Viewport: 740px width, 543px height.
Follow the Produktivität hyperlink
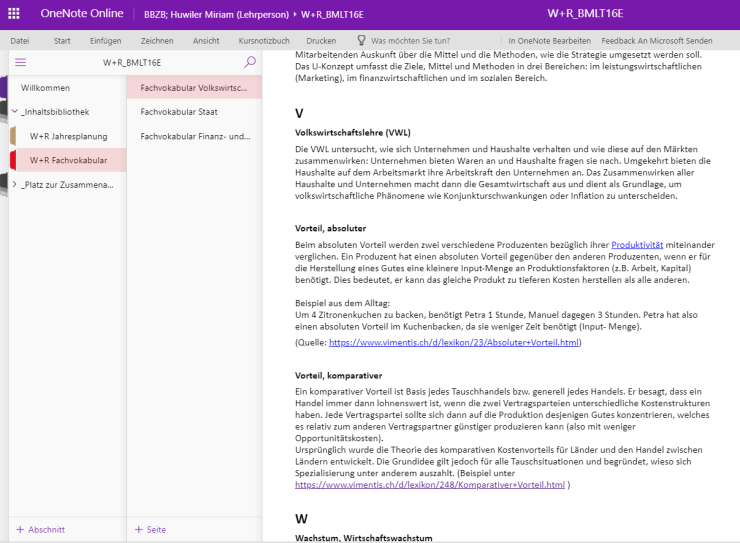[637, 245]
